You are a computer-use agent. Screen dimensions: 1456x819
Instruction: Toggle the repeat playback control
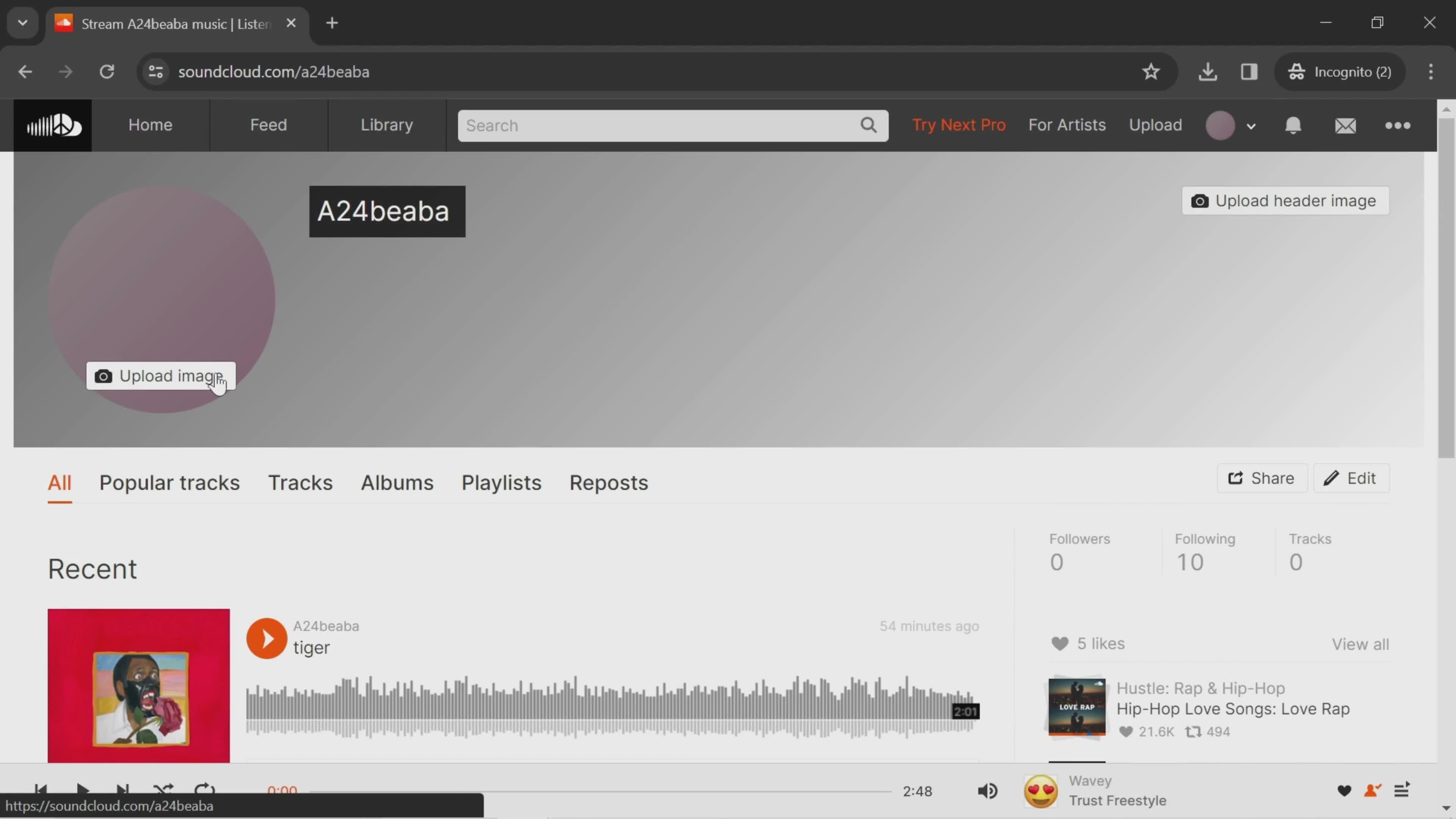click(x=204, y=791)
